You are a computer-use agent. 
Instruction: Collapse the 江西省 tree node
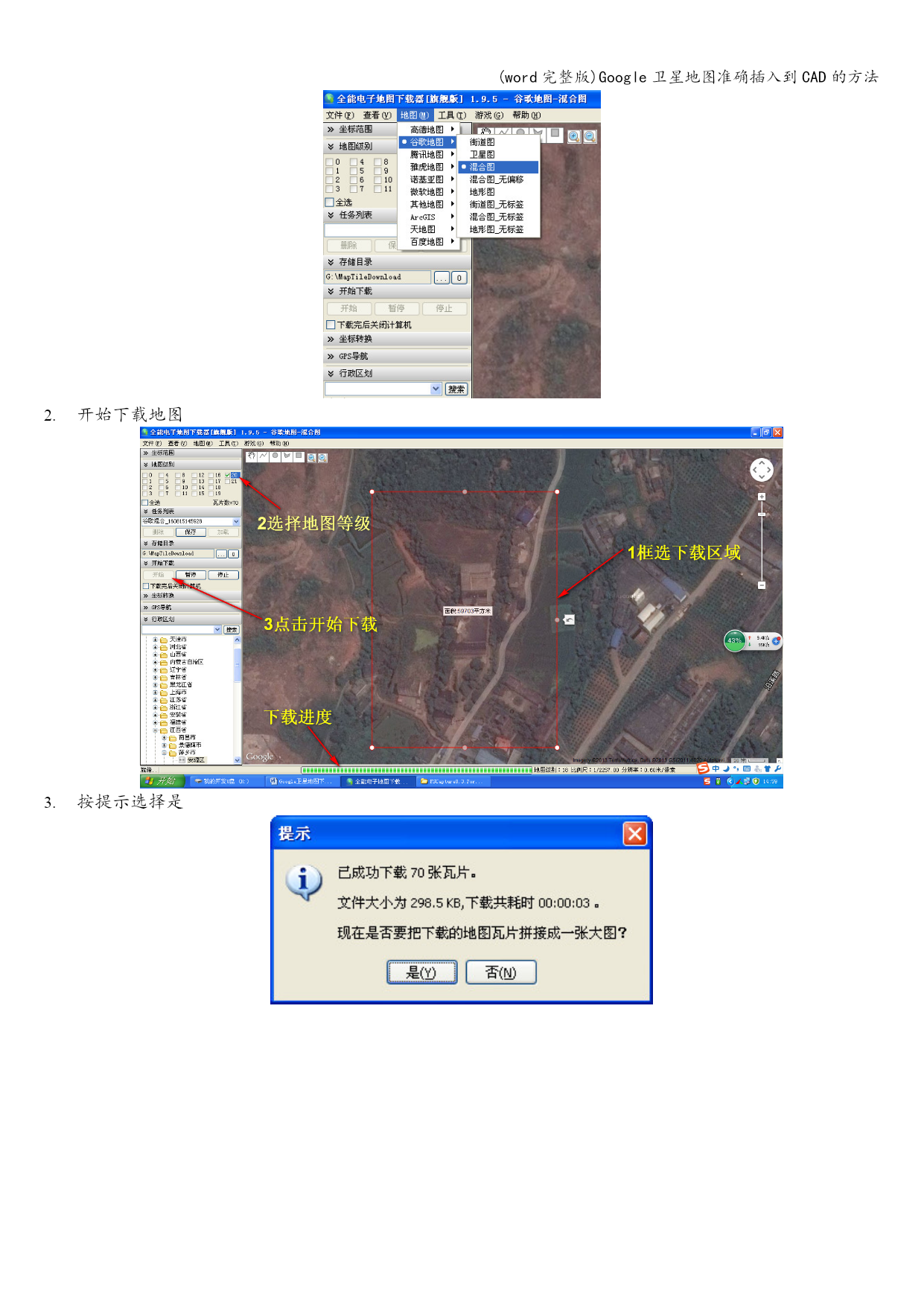pyautogui.click(x=155, y=730)
